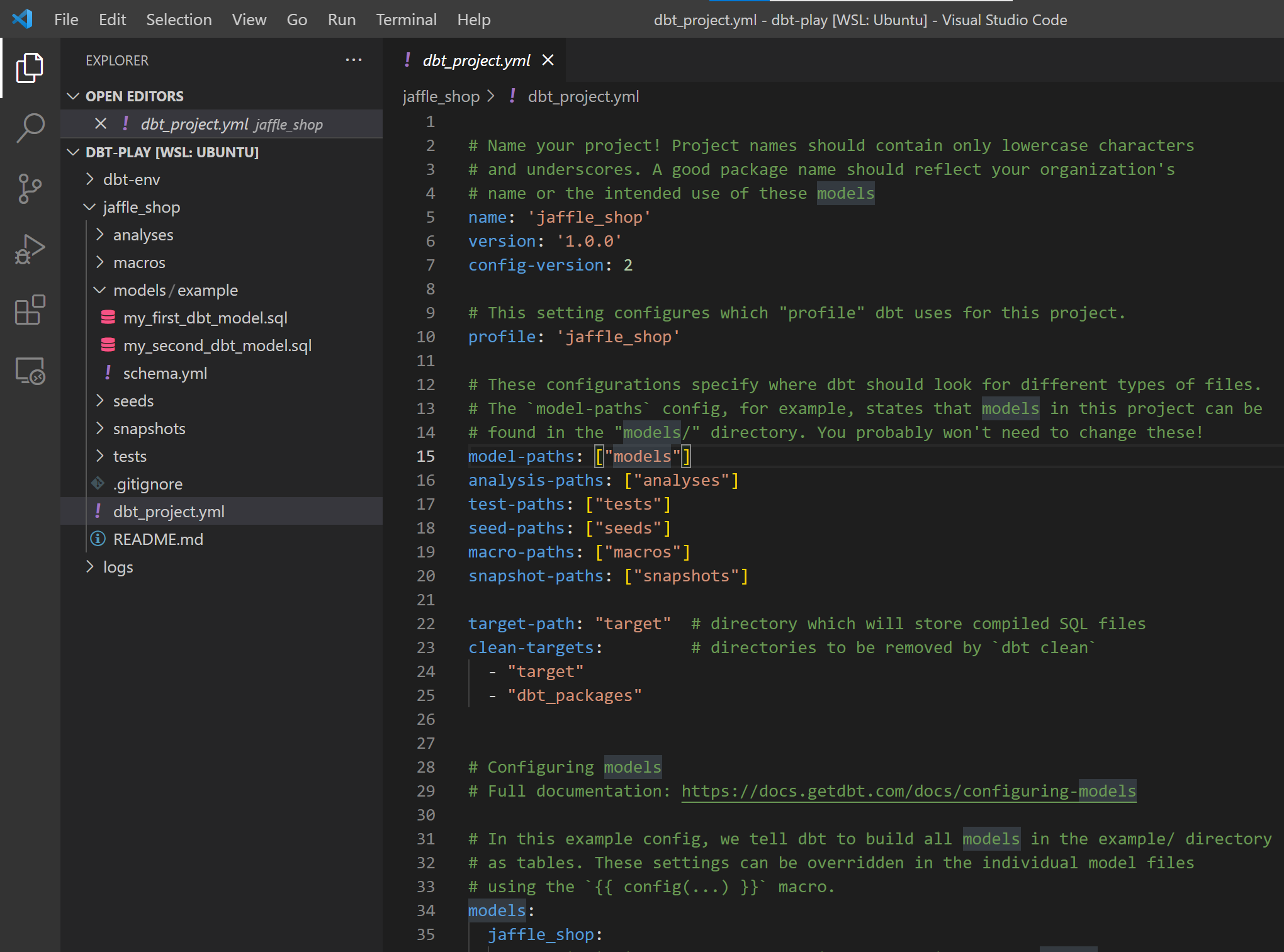Click the clean-targets: key
Viewport: 1284px width, 952px height.
coord(535,647)
